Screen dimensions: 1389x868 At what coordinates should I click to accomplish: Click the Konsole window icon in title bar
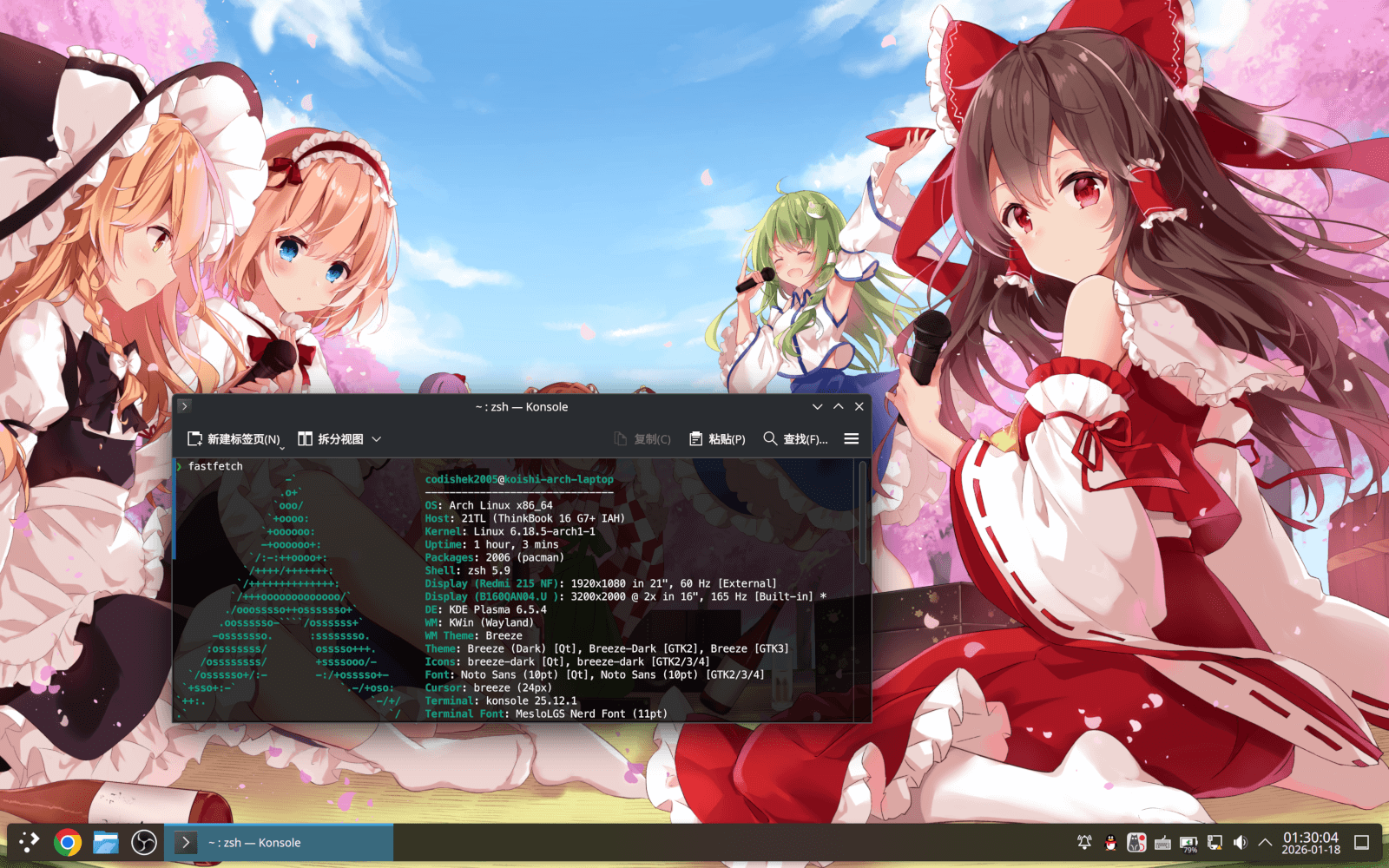[184, 406]
